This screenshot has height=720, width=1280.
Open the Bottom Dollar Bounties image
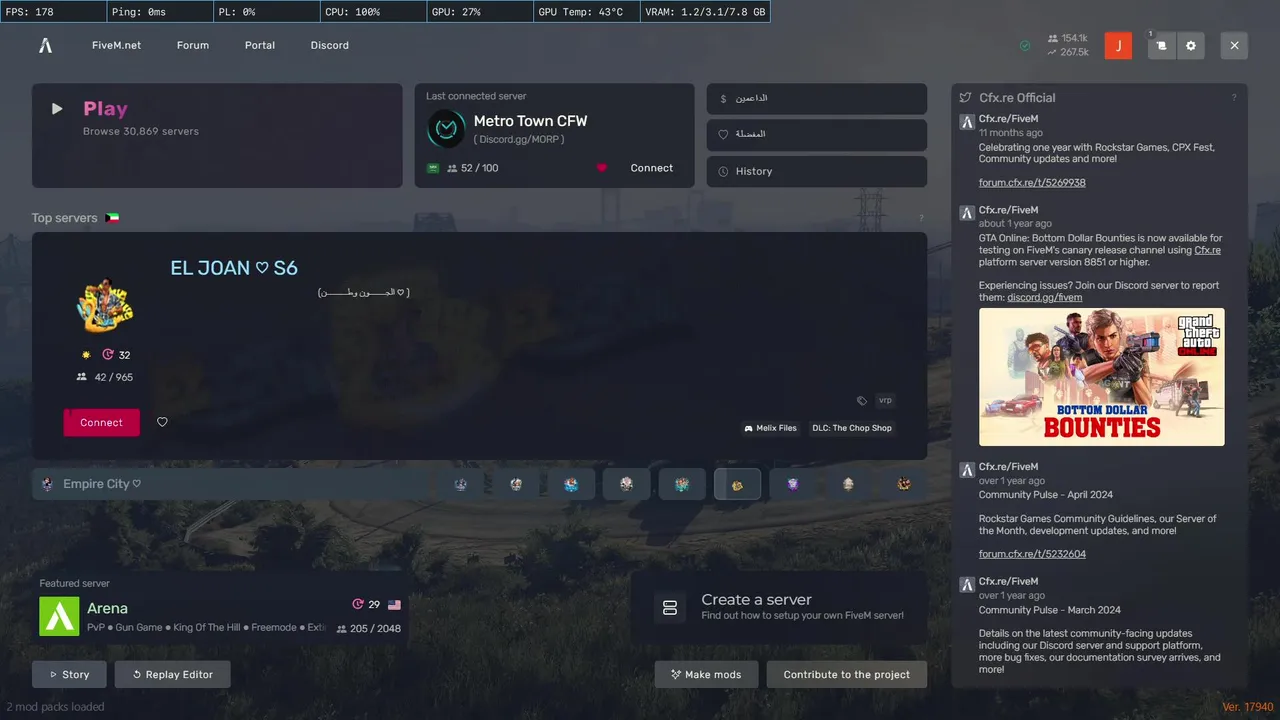coord(1101,377)
